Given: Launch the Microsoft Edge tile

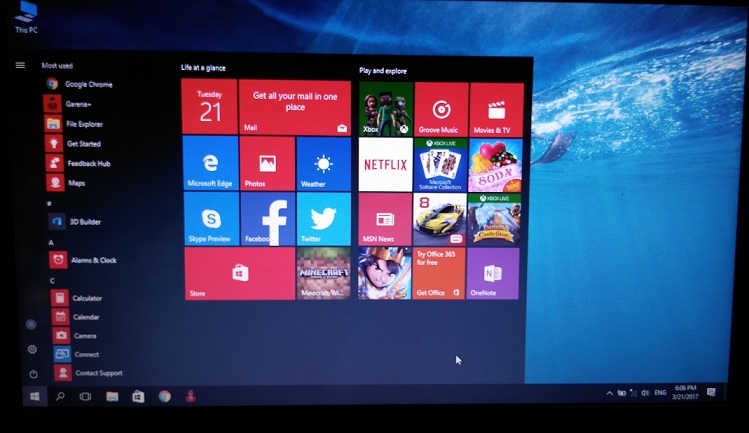Looking at the screenshot, I should [x=211, y=163].
